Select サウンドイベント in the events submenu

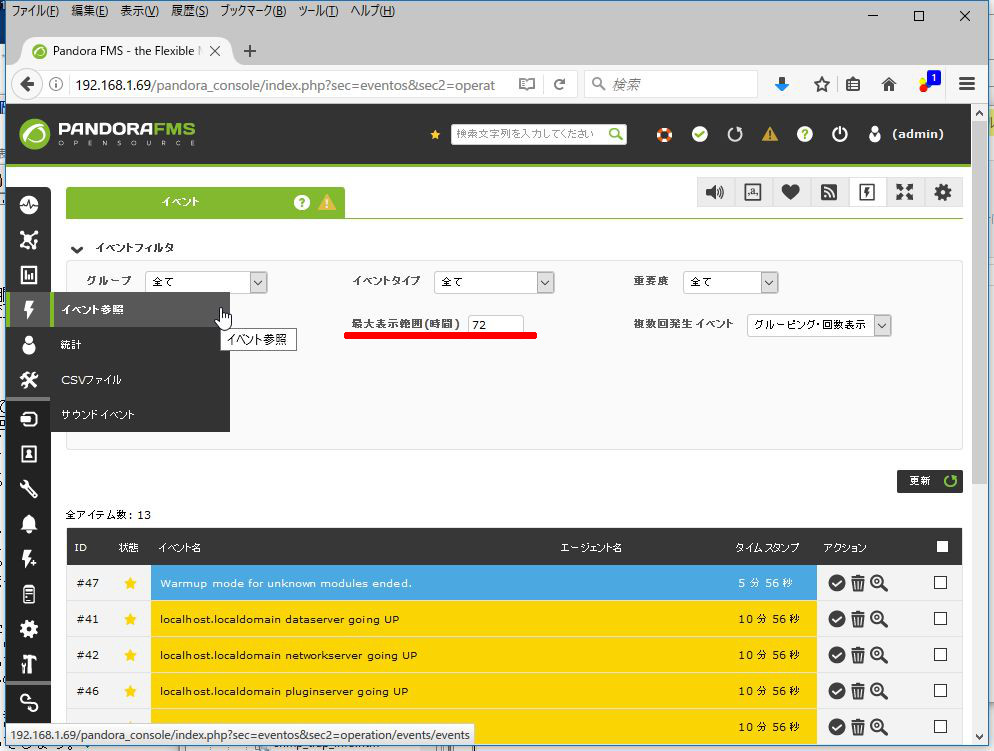point(140,414)
